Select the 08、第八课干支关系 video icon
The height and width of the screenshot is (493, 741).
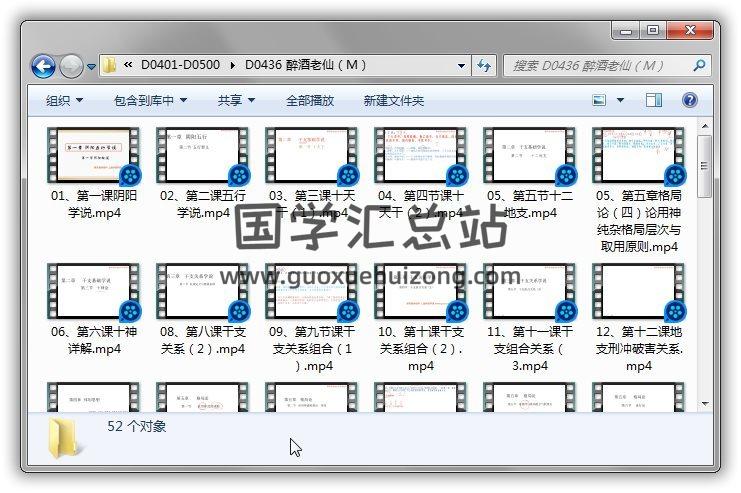202,292
